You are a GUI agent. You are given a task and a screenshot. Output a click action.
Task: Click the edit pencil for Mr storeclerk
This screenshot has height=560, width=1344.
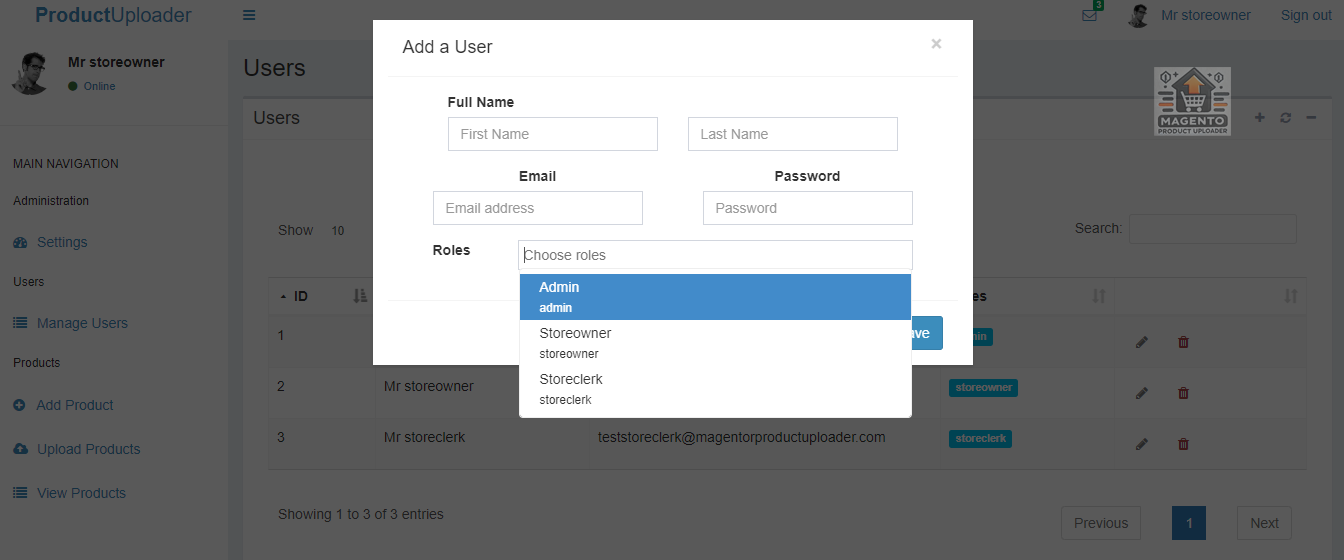coord(1142,444)
